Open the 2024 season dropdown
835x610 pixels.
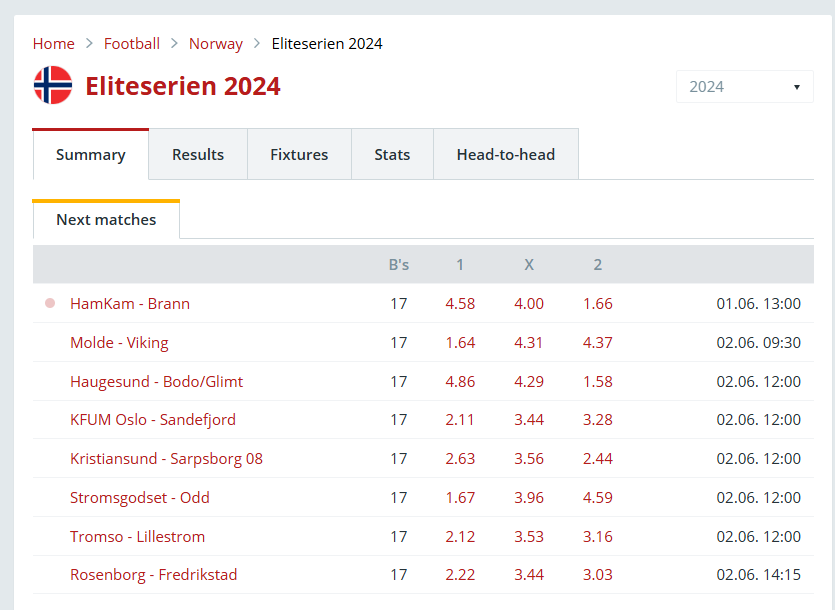pos(744,86)
